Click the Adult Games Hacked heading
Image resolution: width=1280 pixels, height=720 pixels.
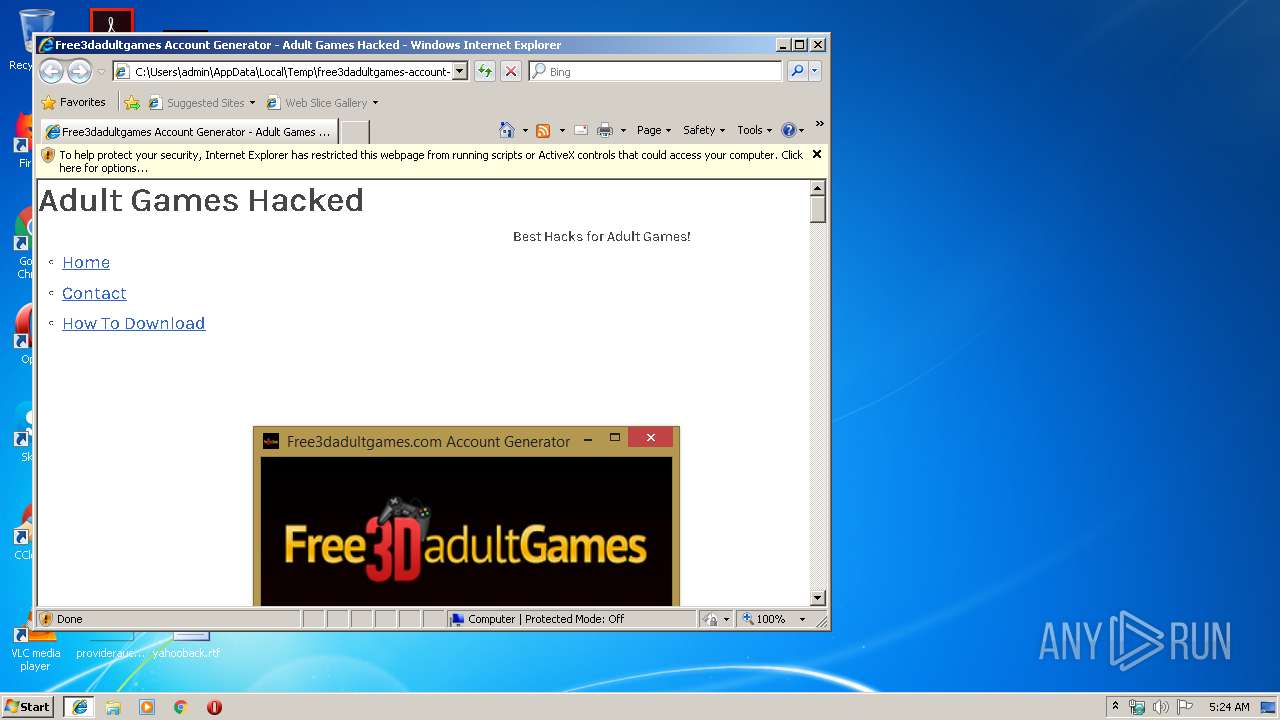201,200
